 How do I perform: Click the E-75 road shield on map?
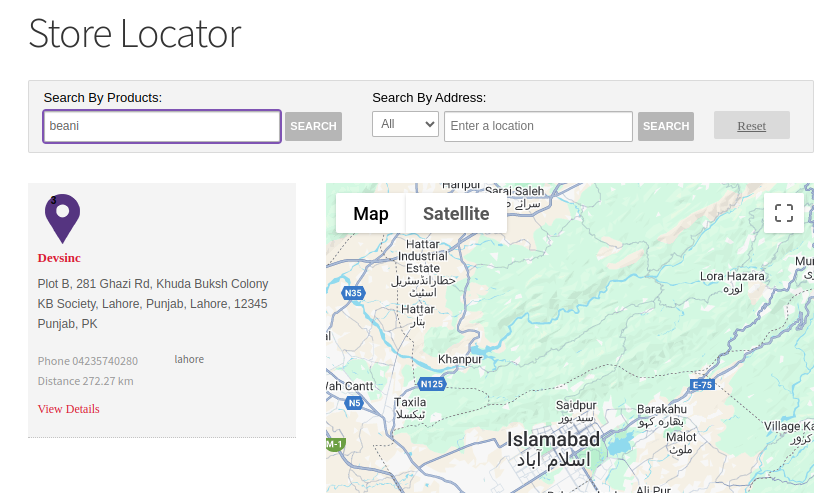[x=702, y=385]
